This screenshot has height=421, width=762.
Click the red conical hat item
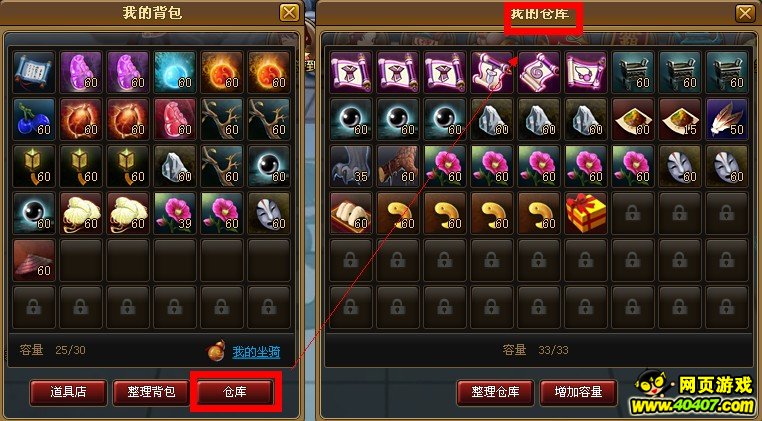point(34,260)
